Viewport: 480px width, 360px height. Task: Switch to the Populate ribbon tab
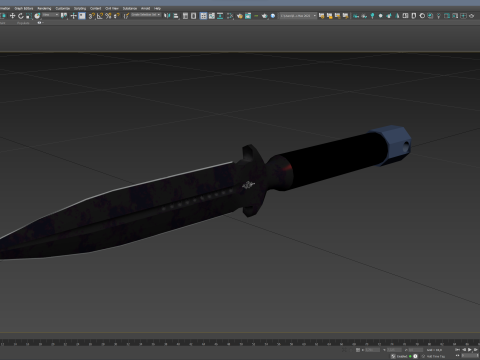[x=23, y=23]
